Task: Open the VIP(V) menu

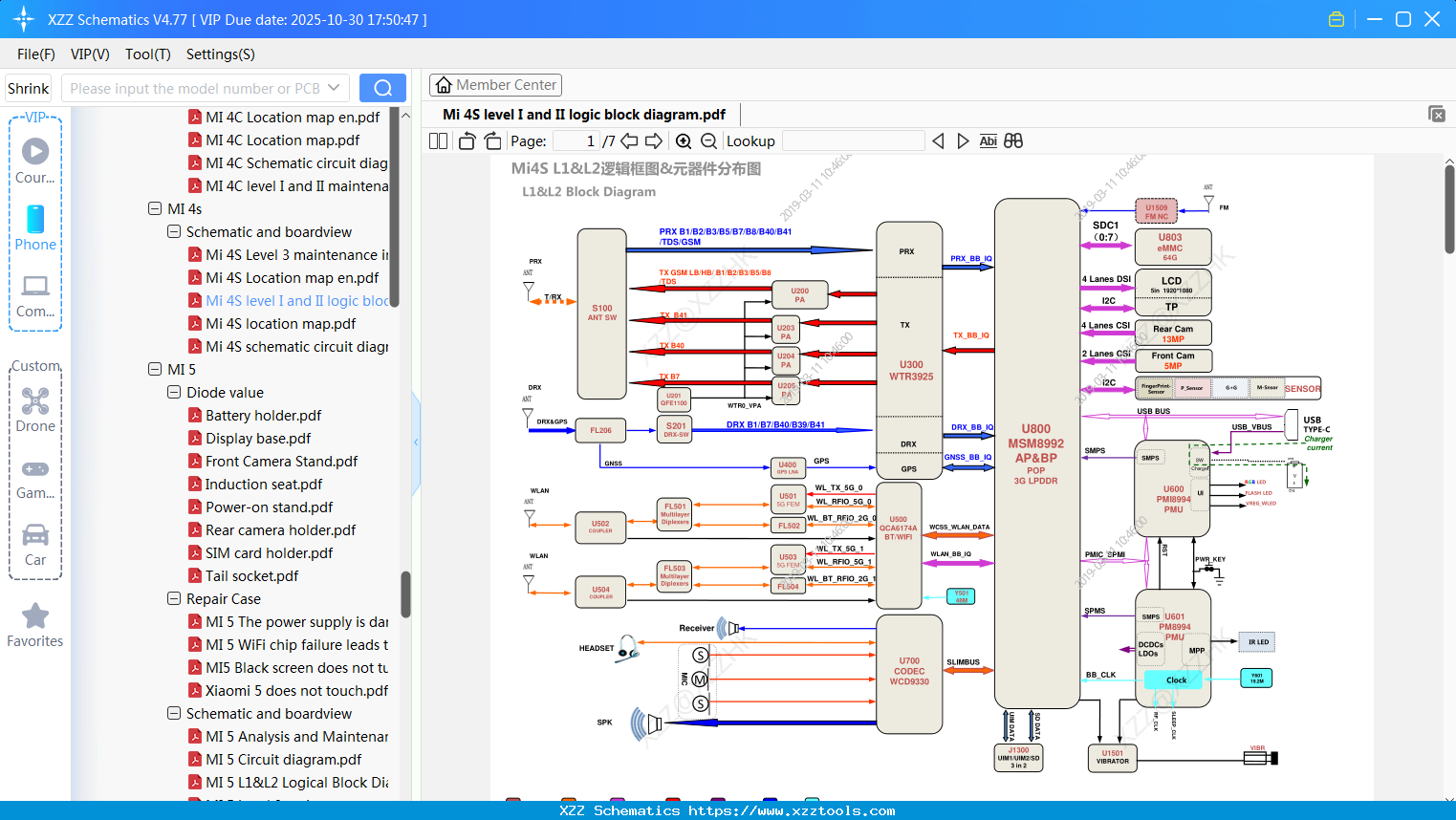Action: pyautogui.click(x=89, y=54)
